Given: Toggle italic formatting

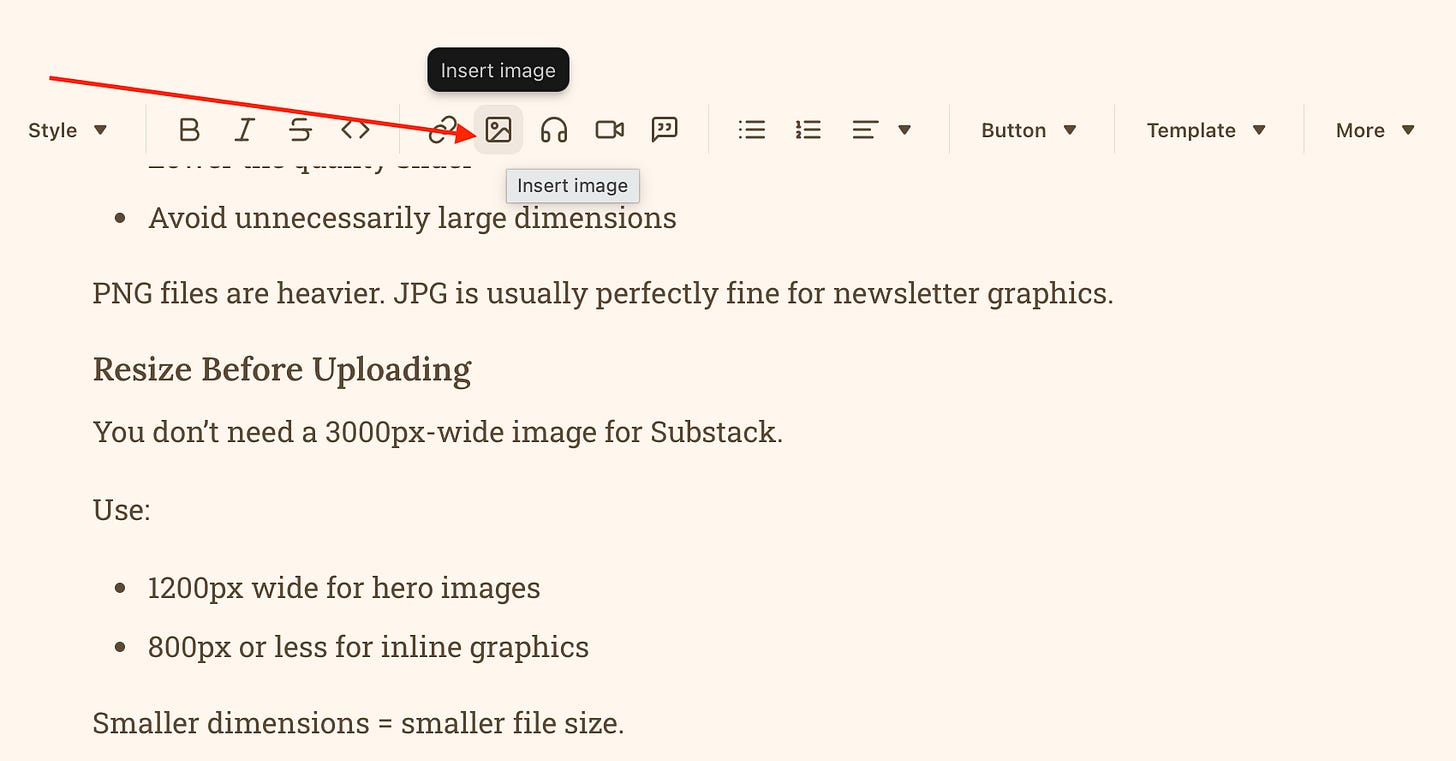Looking at the screenshot, I should (x=244, y=130).
